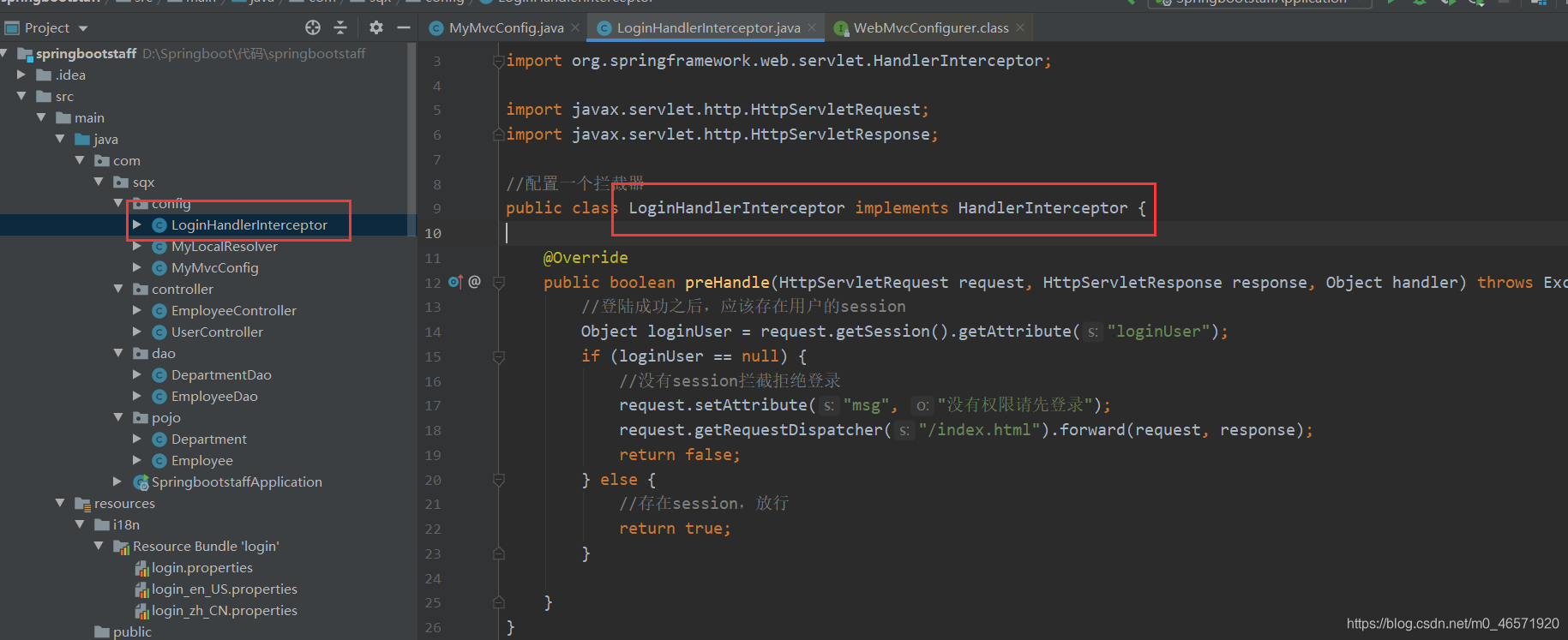Switch to the WebMvcConfigurer.class tab
This screenshot has width=1568, height=640.
[x=931, y=28]
